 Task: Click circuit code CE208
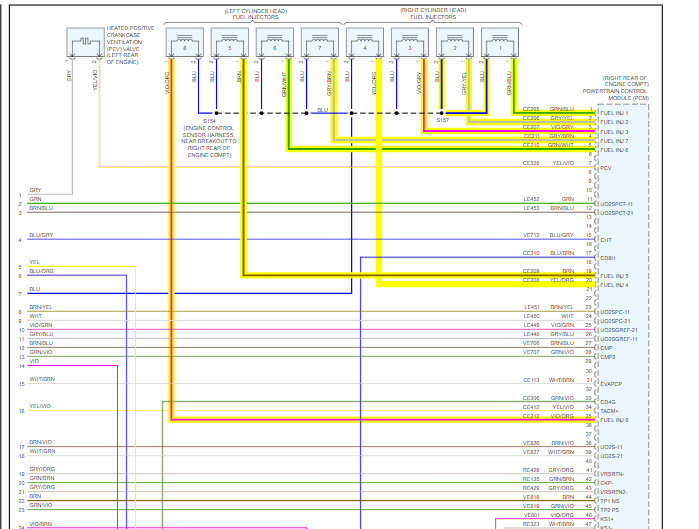(x=531, y=280)
